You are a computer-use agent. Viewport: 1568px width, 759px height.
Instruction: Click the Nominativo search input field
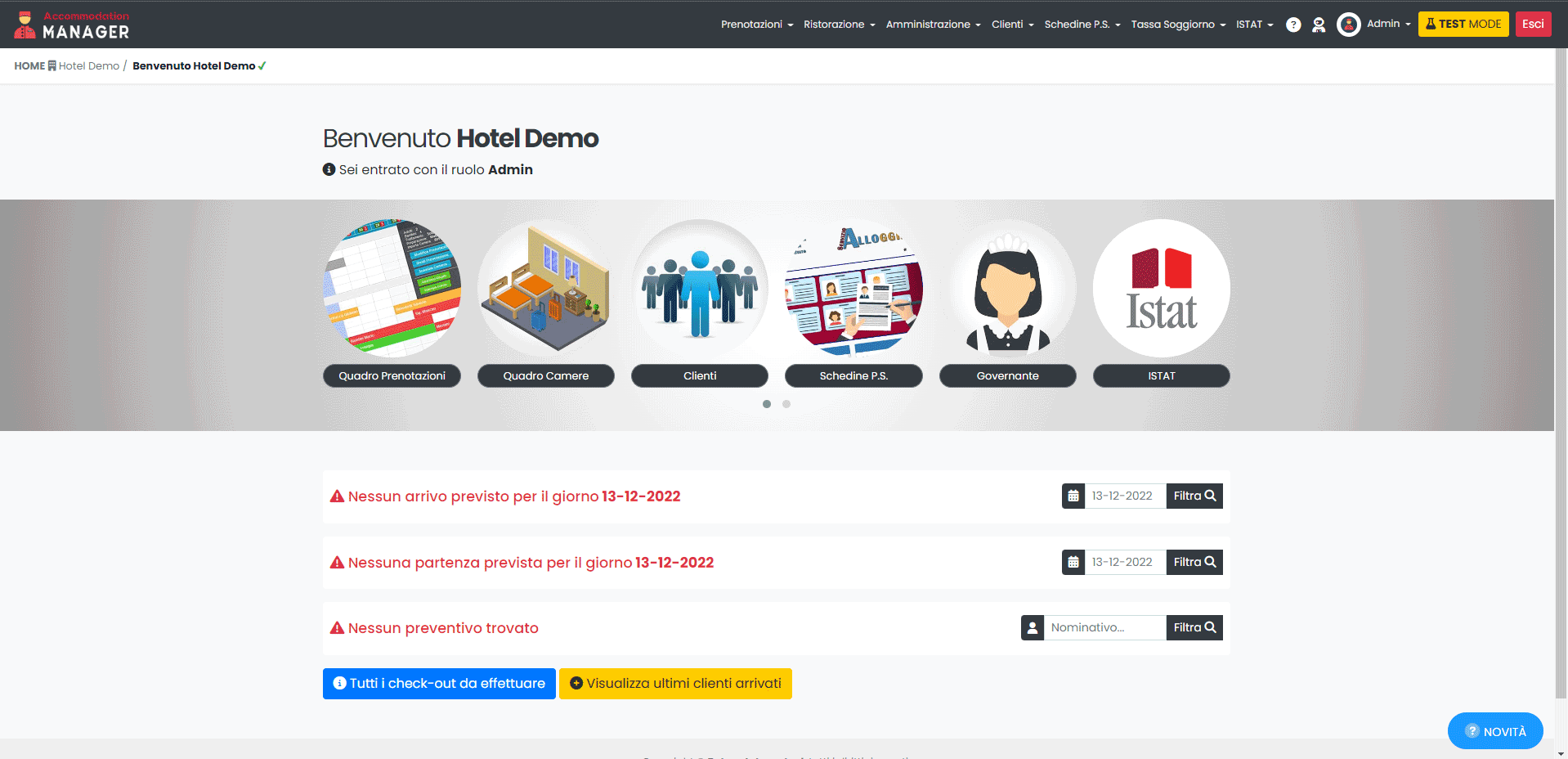coord(1104,628)
